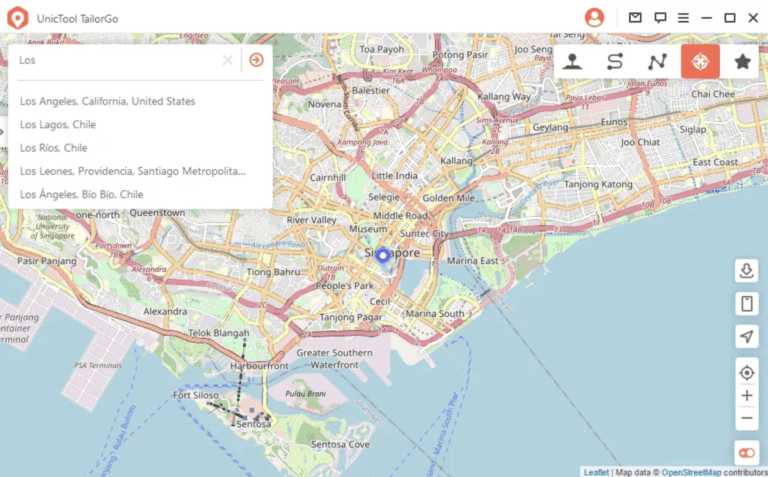Click the Pasir Panjang map label

pyautogui.click(x=47, y=261)
